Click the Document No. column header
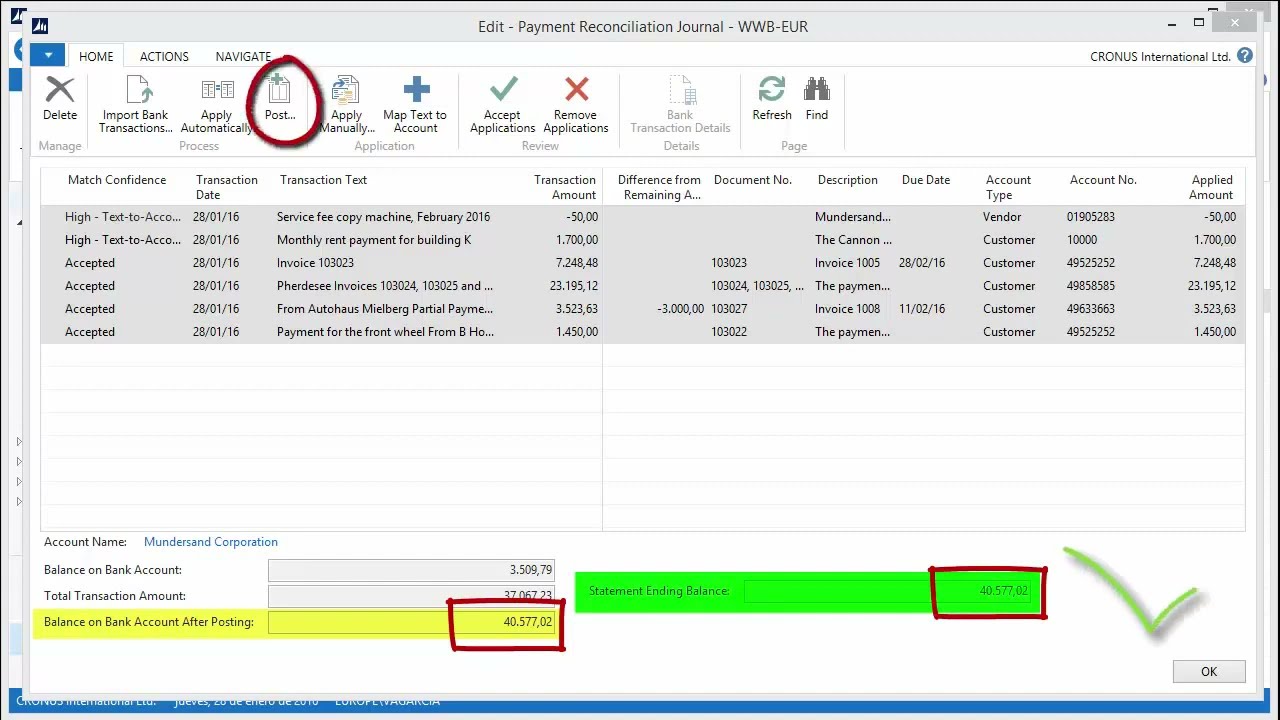The width and height of the screenshot is (1280, 720). point(752,180)
